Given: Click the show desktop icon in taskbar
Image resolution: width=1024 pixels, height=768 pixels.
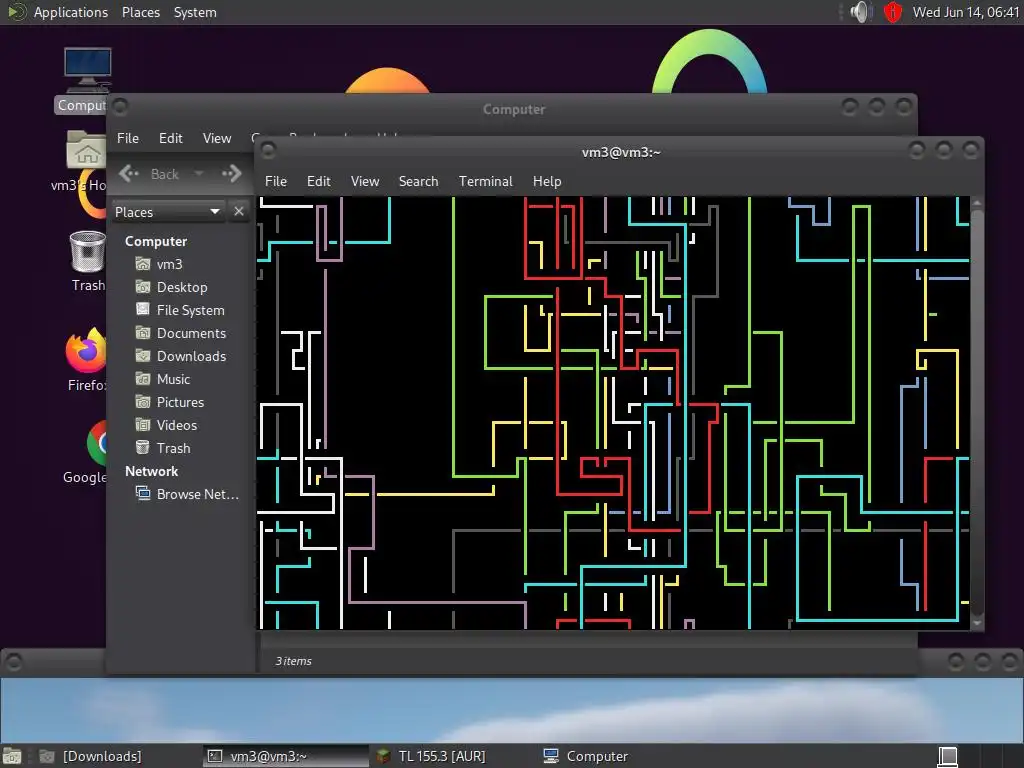Looking at the screenshot, I should [x=12, y=756].
